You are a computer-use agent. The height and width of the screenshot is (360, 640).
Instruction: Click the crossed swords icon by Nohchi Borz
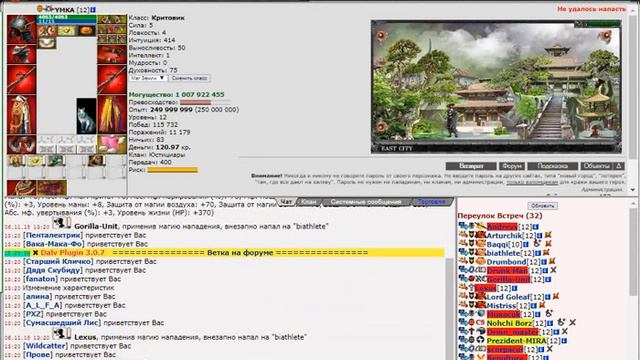pos(573,322)
